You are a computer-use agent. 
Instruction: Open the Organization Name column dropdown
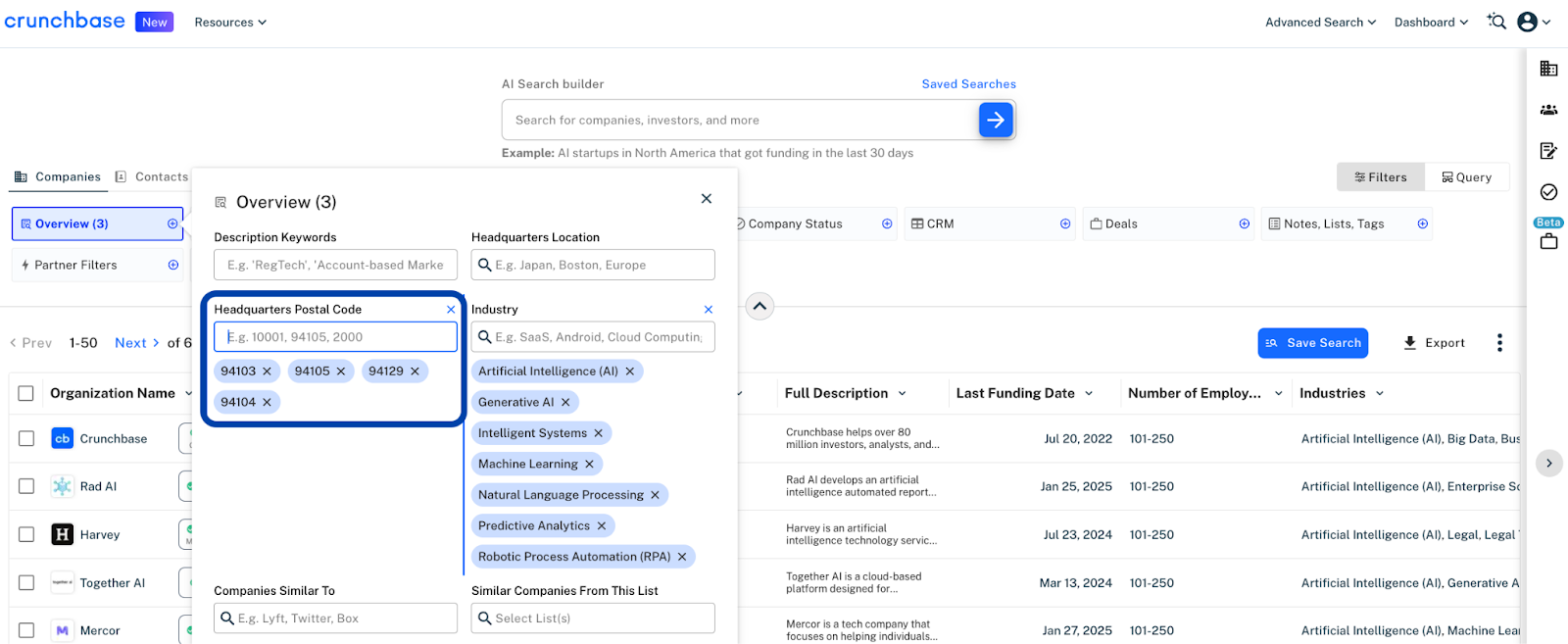click(x=189, y=393)
